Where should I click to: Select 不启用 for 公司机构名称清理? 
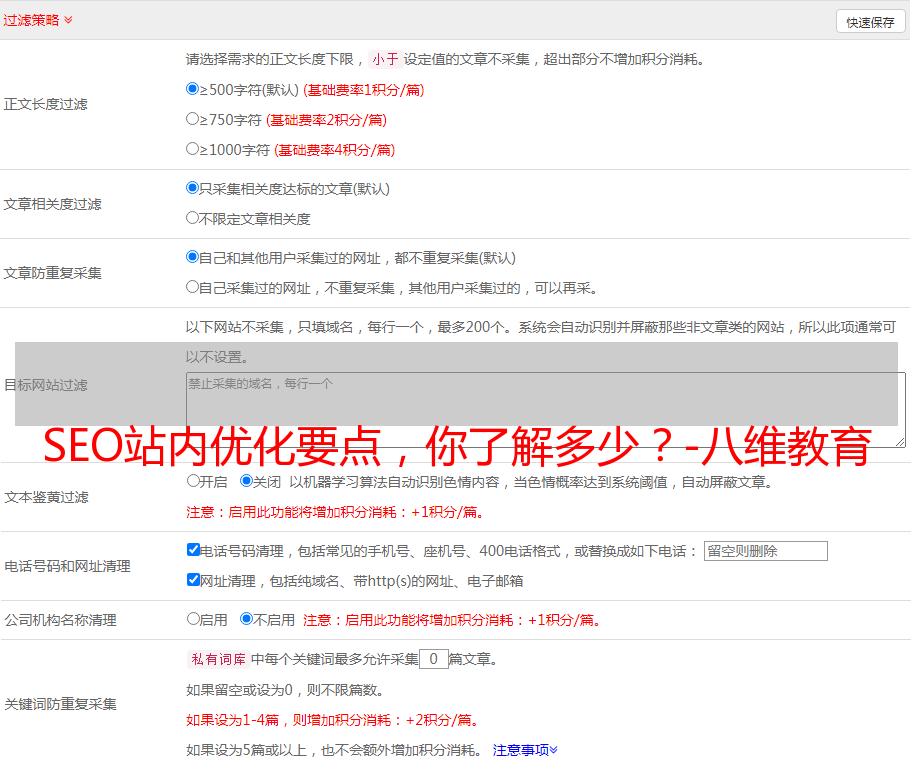point(247,619)
